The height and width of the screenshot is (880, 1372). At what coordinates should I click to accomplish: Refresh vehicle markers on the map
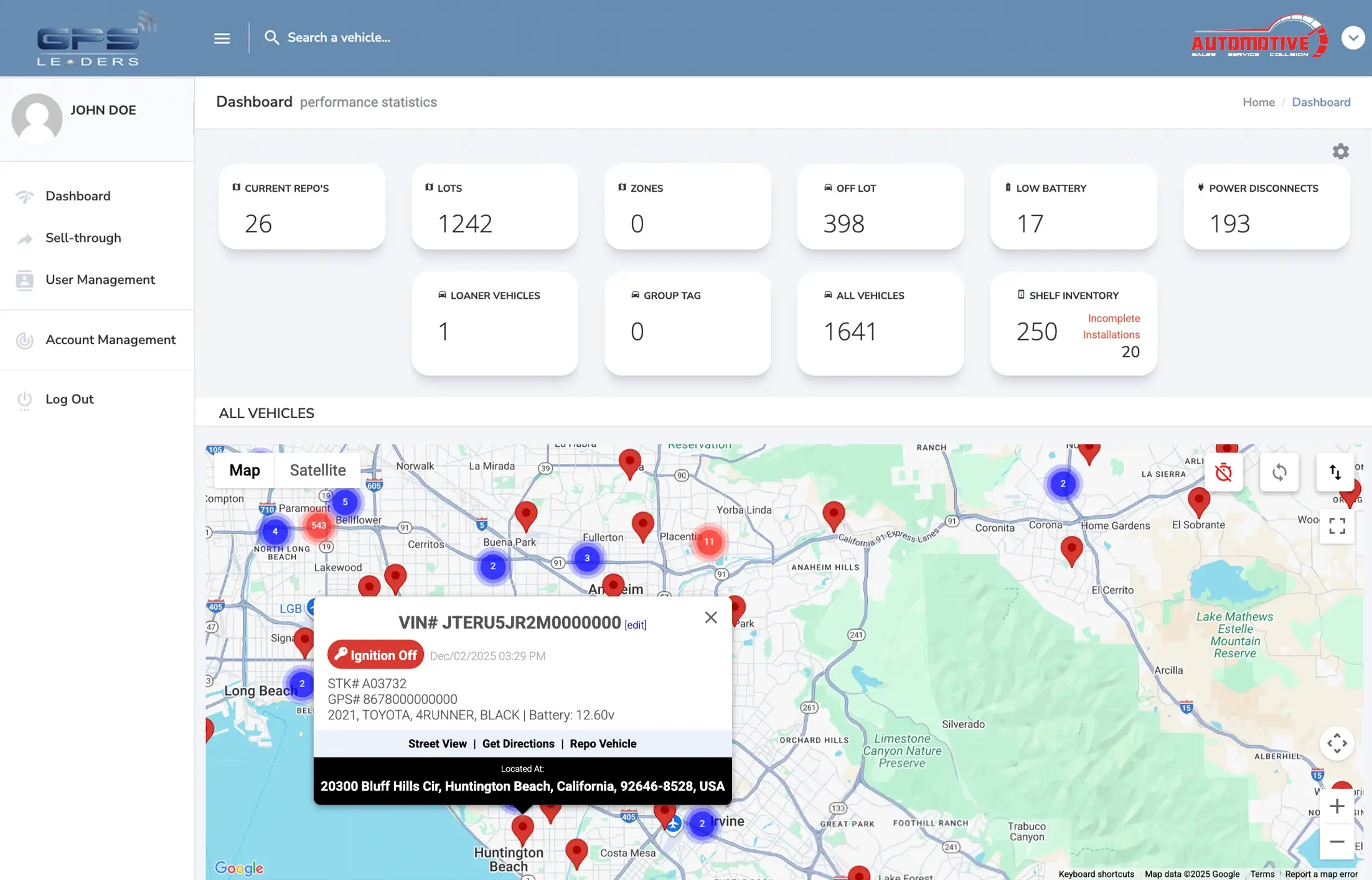(x=1280, y=472)
